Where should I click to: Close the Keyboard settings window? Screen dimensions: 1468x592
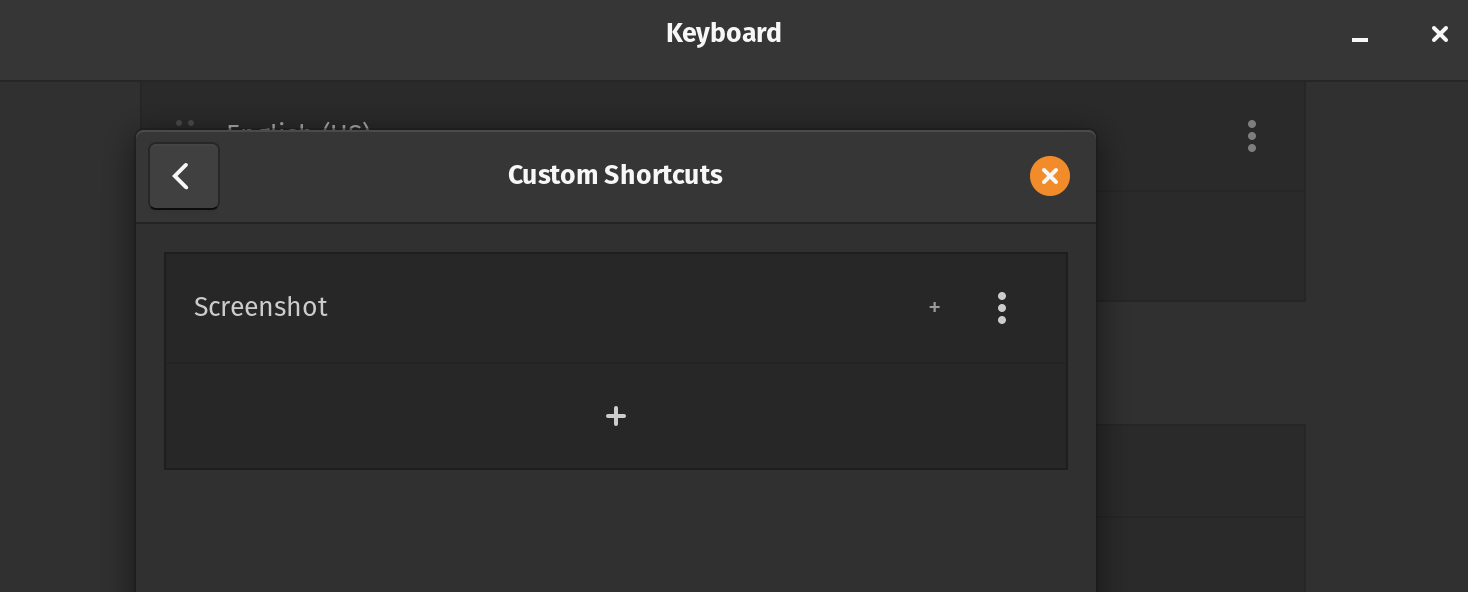[x=1439, y=35]
